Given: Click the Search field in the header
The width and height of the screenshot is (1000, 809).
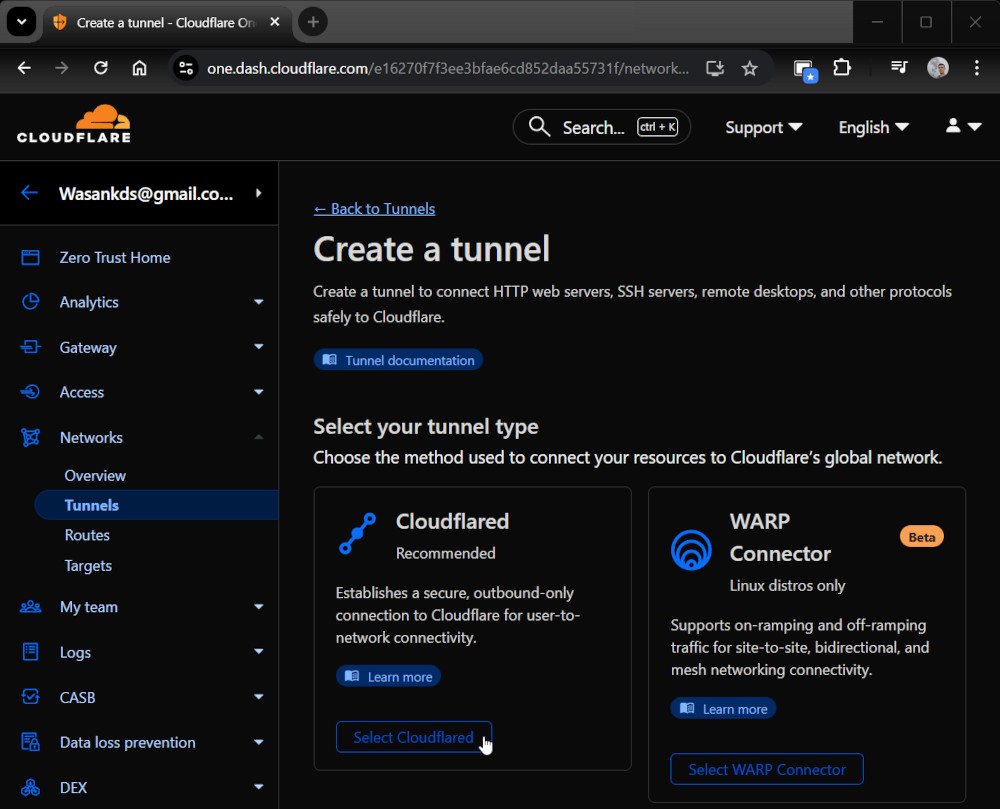Looking at the screenshot, I should point(601,127).
